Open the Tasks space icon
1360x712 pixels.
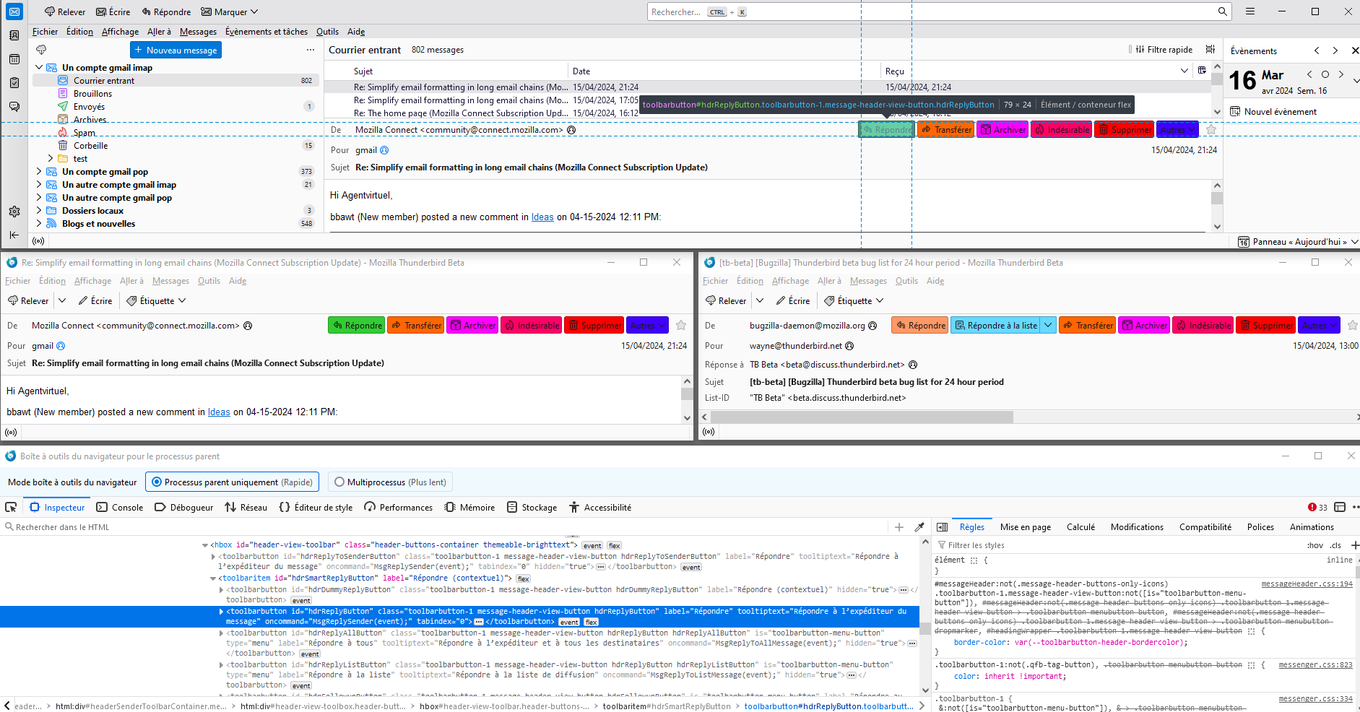click(x=14, y=83)
